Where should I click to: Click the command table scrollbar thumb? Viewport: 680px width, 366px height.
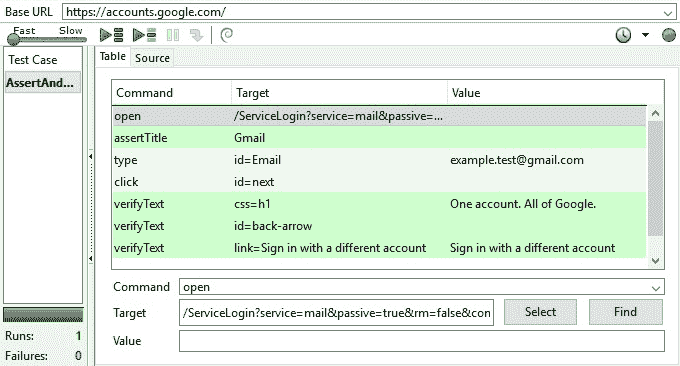pyautogui.click(x=655, y=179)
